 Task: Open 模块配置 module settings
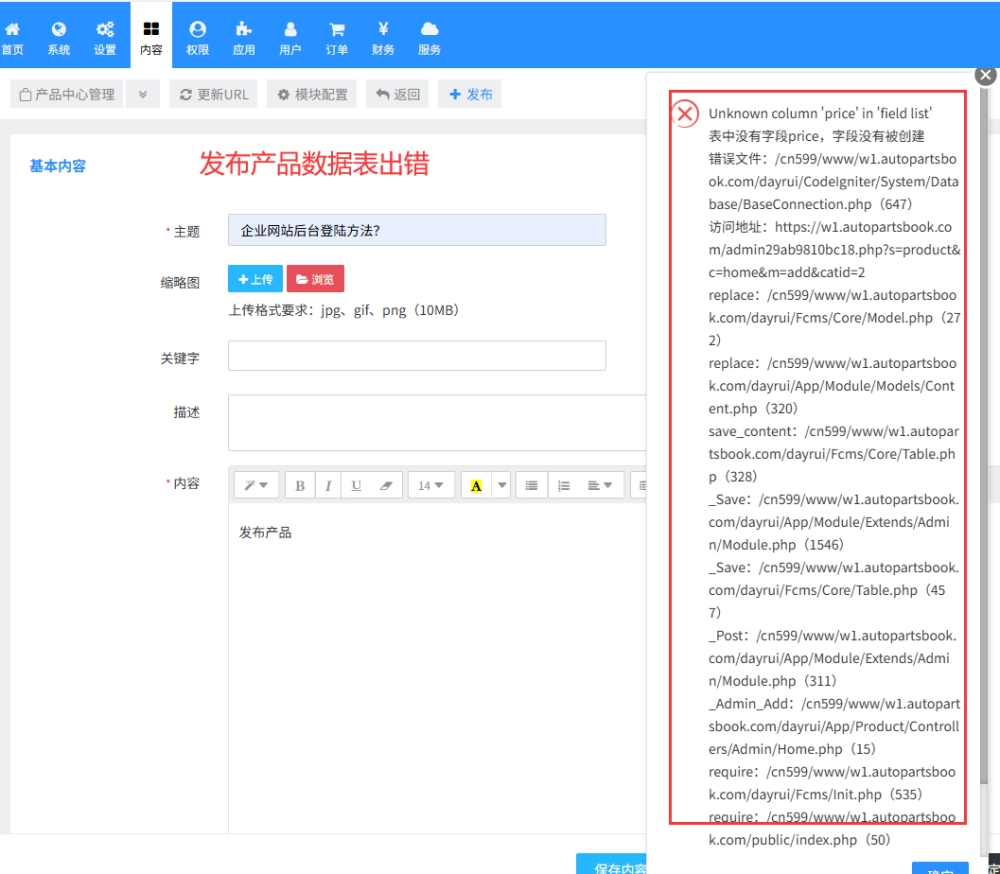[x=312, y=94]
